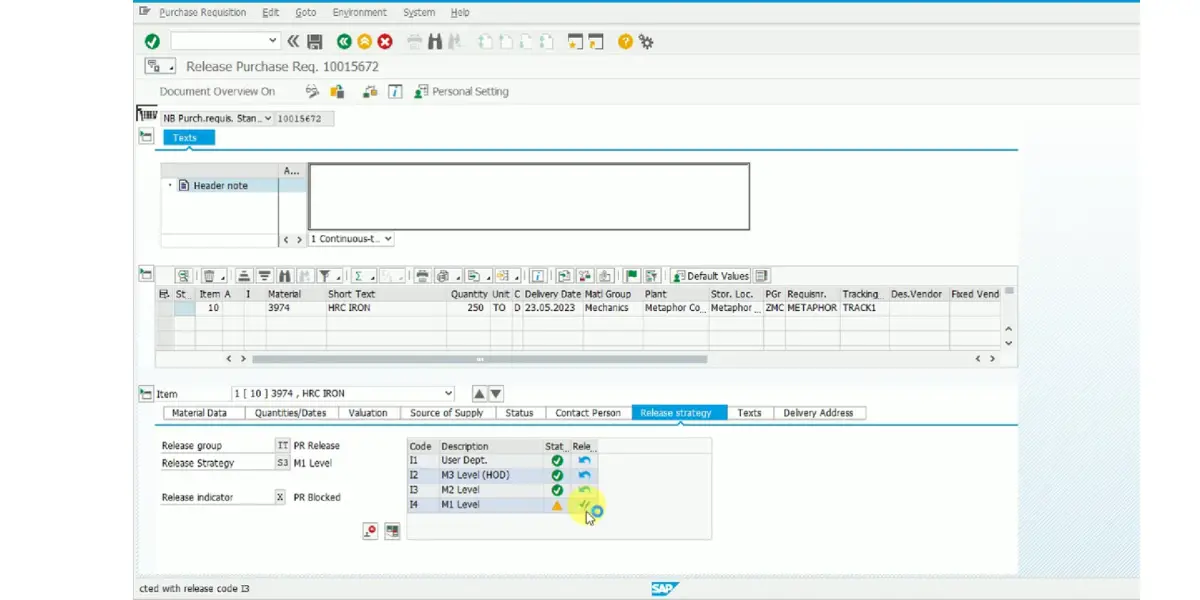
Task: Click cancel release arrow for M3 Level (HOD)
Action: 584,475
